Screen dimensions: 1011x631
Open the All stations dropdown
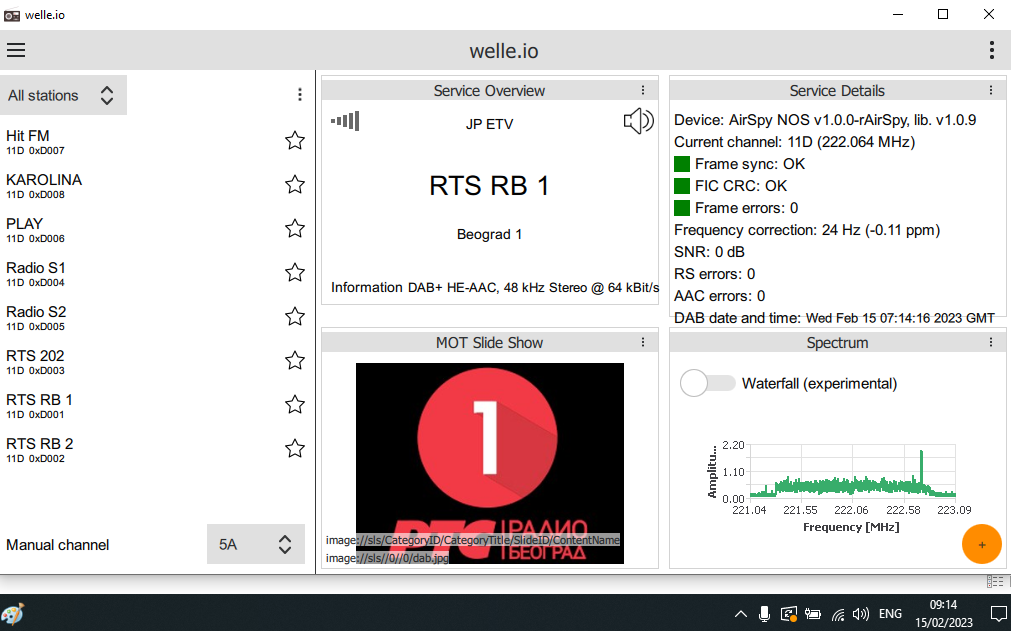[x=63, y=95]
